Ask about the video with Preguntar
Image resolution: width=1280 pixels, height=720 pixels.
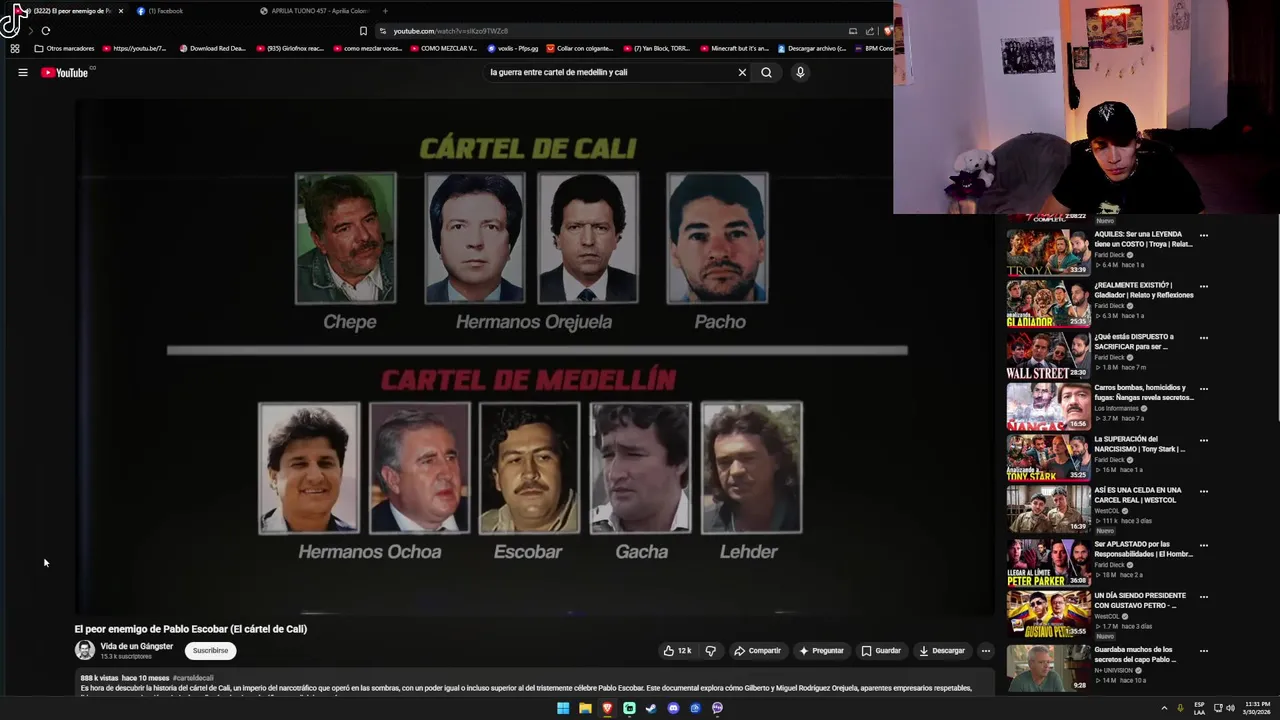tap(821, 651)
